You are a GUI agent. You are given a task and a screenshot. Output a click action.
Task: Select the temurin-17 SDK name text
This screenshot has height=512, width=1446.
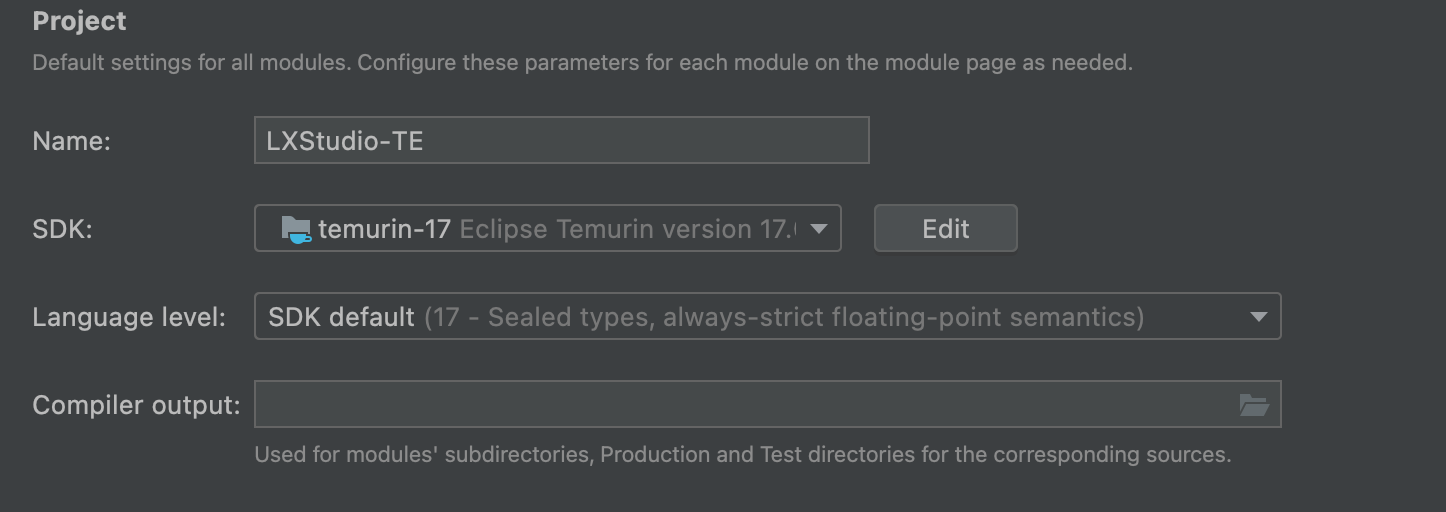pyautogui.click(x=384, y=229)
